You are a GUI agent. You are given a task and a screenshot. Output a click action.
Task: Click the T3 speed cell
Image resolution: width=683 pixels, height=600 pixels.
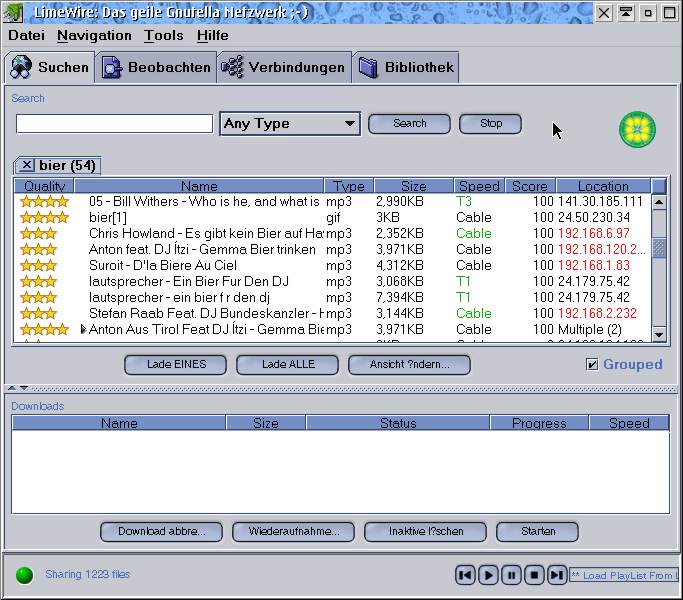tap(464, 201)
